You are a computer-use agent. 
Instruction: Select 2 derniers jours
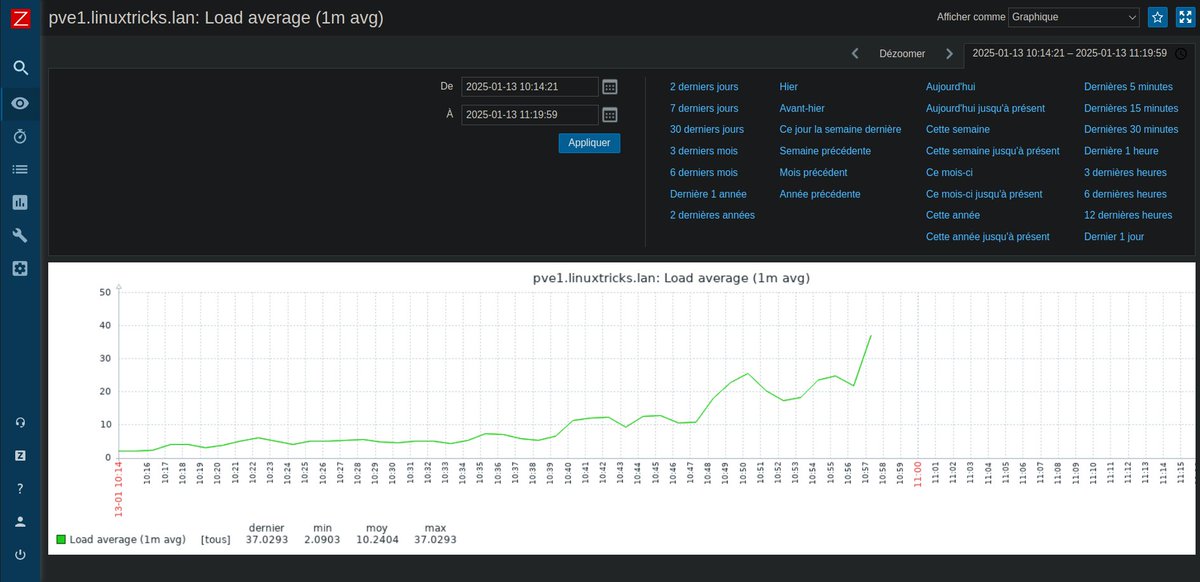point(704,87)
